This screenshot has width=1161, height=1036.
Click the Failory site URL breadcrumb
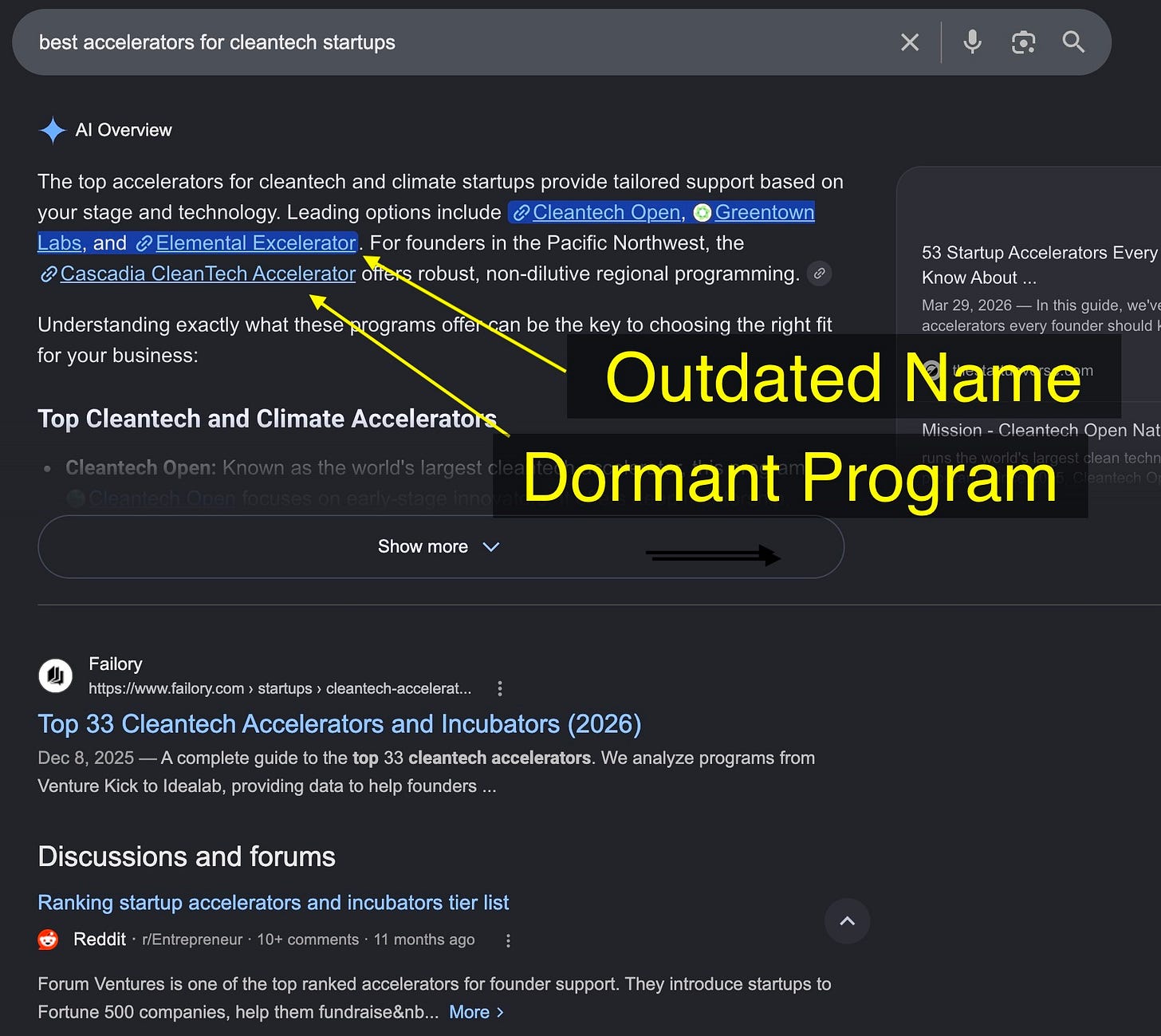point(280,688)
